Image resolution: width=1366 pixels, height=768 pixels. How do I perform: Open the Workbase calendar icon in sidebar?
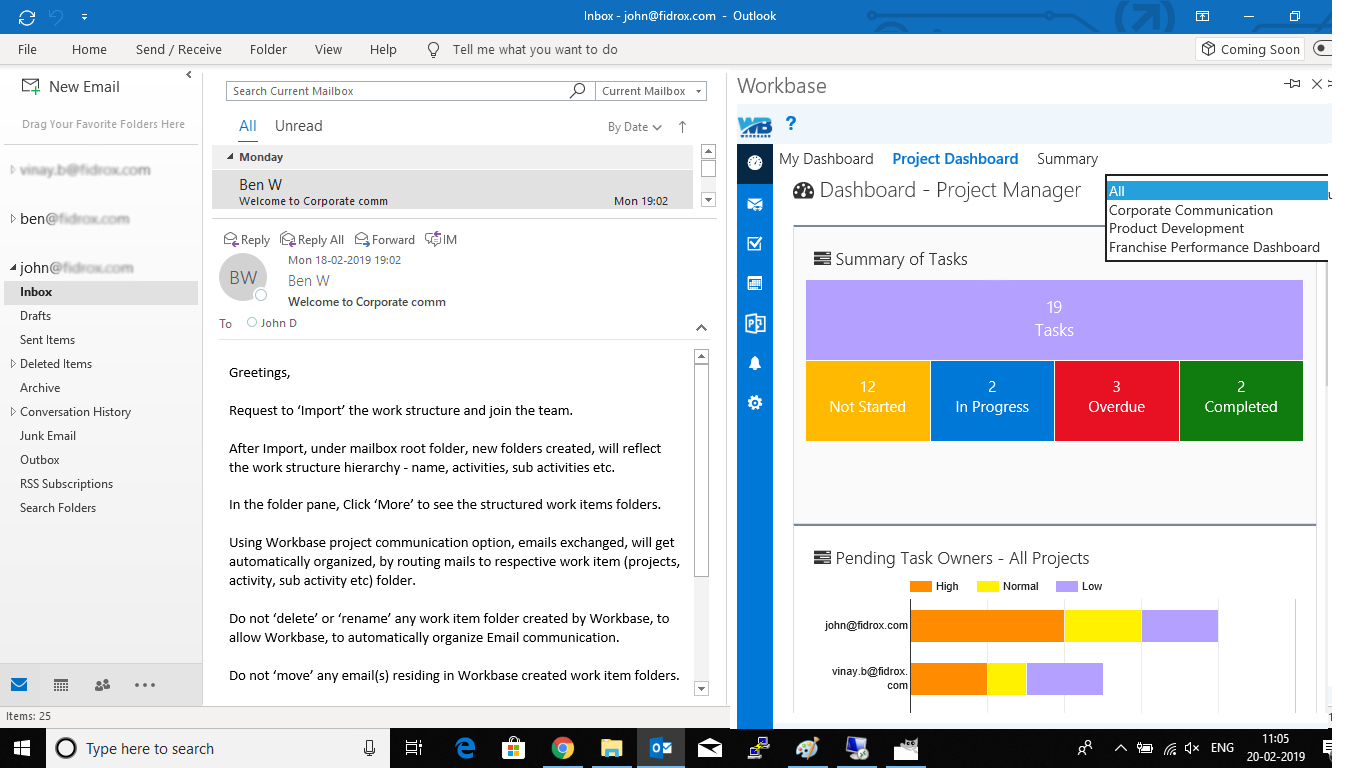pos(755,283)
